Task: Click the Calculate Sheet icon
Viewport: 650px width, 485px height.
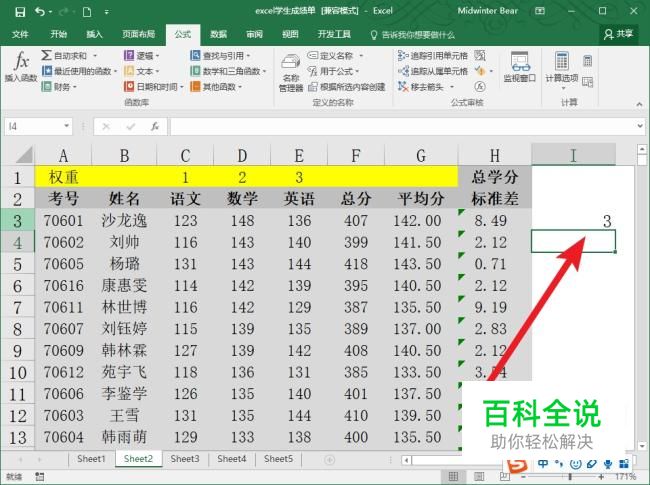Action: point(587,82)
